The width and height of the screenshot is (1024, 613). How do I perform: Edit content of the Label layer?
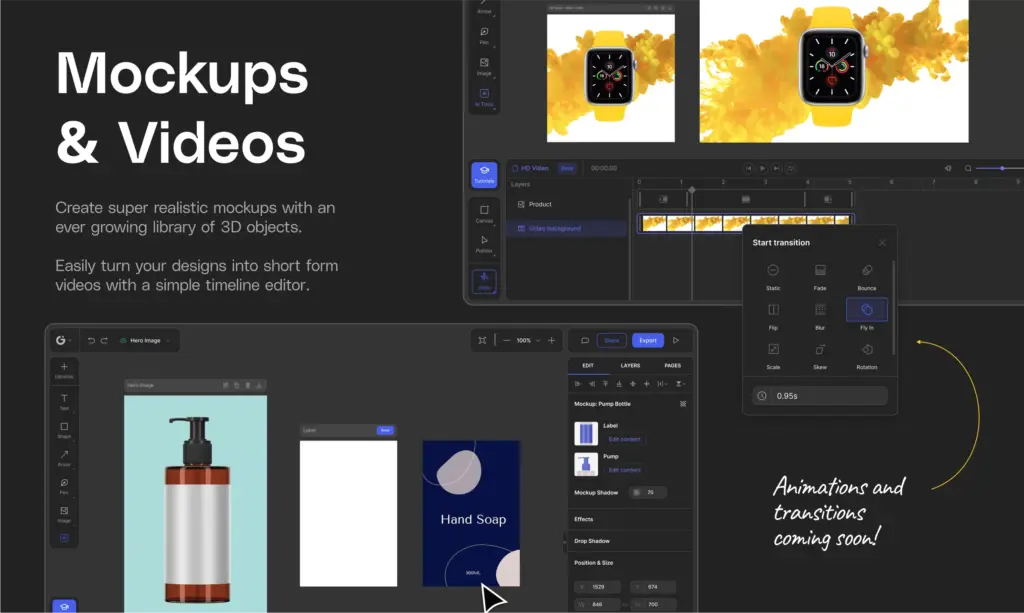(626, 440)
